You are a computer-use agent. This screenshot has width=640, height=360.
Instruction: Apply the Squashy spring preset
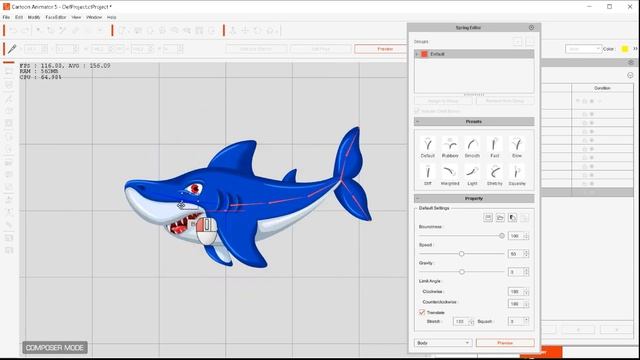517,175
